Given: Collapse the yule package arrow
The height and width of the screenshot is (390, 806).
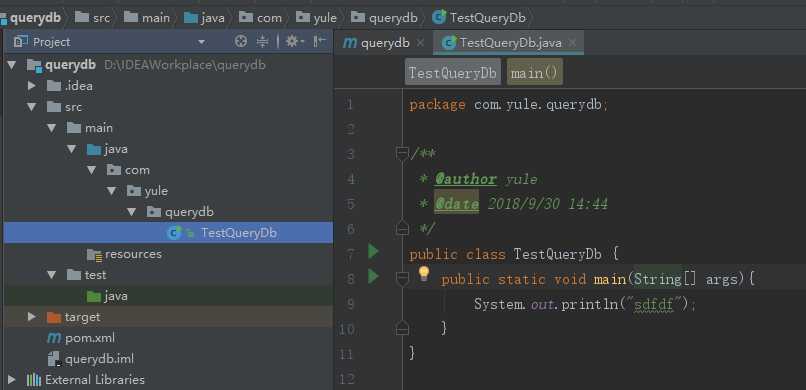Looking at the screenshot, I should [x=112, y=191].
